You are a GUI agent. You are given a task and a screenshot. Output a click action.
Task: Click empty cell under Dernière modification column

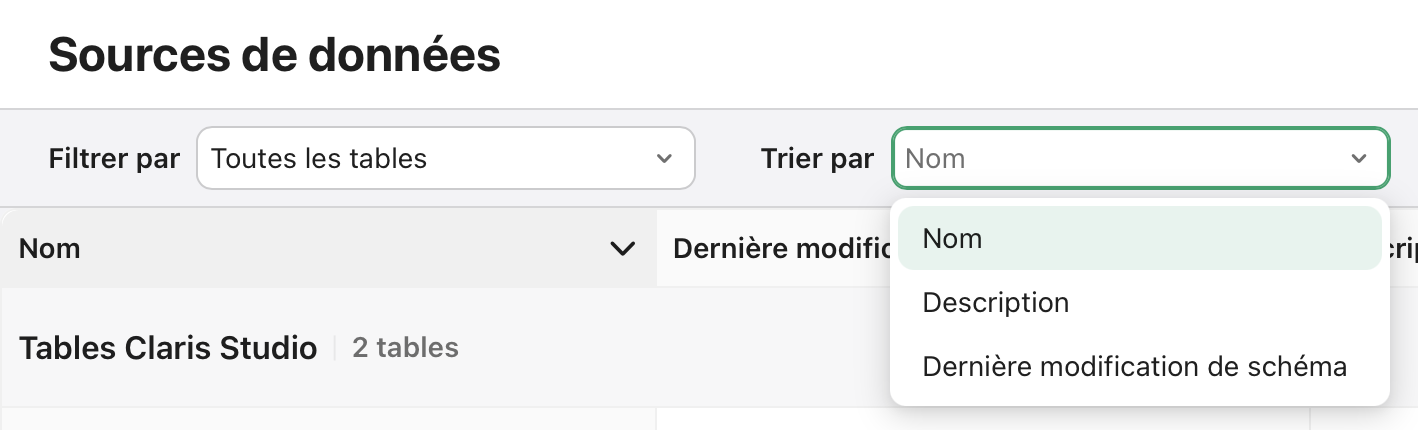[772, 419]
